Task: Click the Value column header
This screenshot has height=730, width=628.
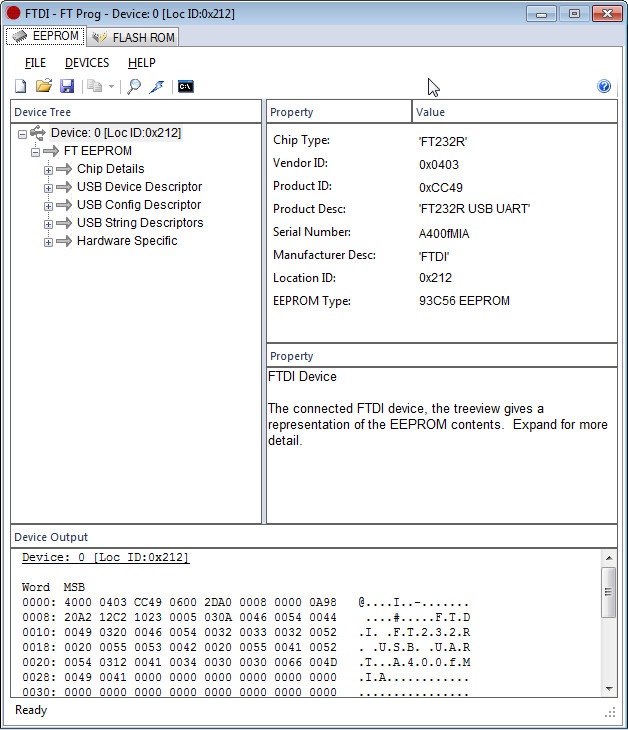Action: pyautogui.click(x=515, y=112)
